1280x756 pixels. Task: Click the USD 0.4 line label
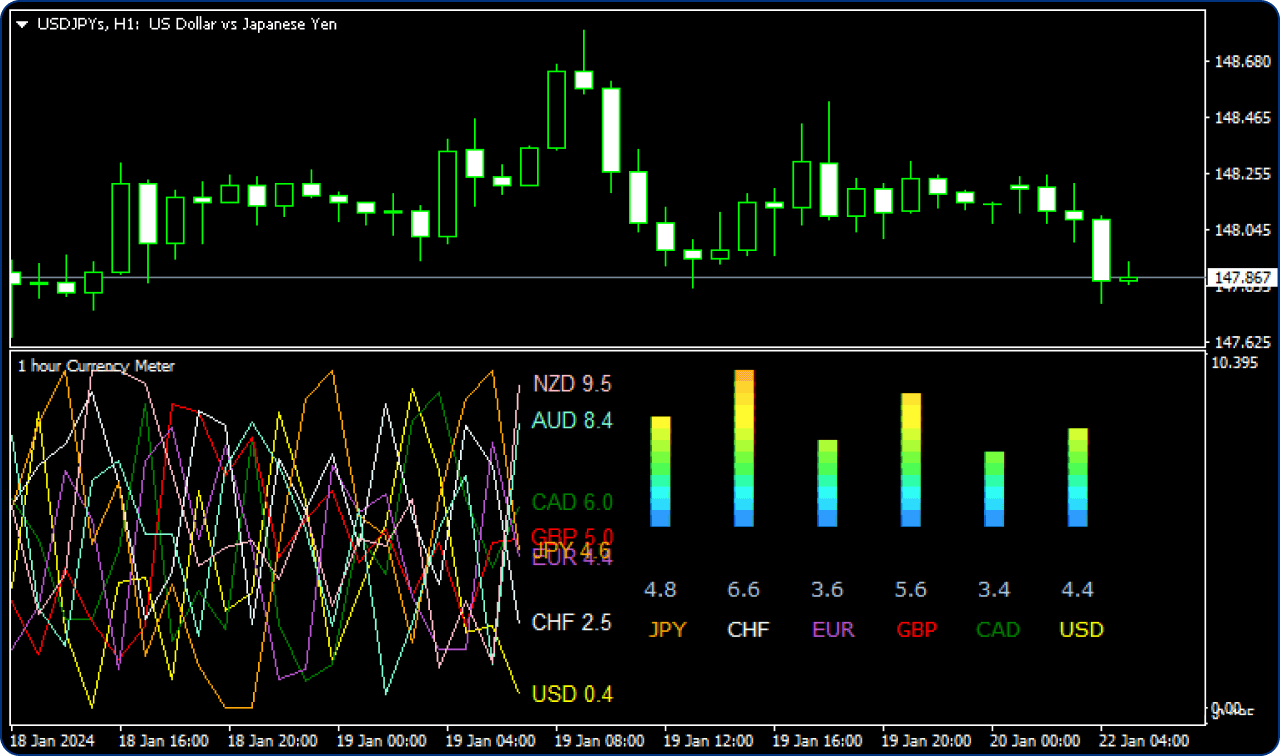572,694
